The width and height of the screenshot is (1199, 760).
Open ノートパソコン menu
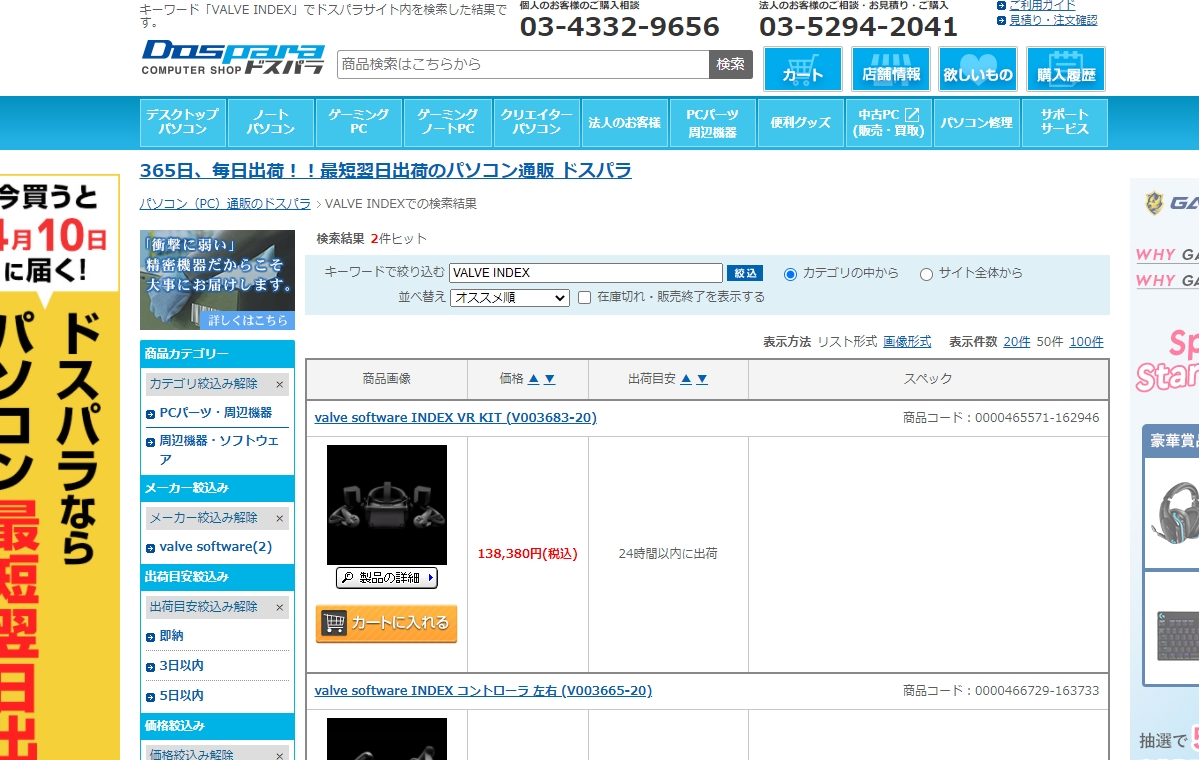271,122
